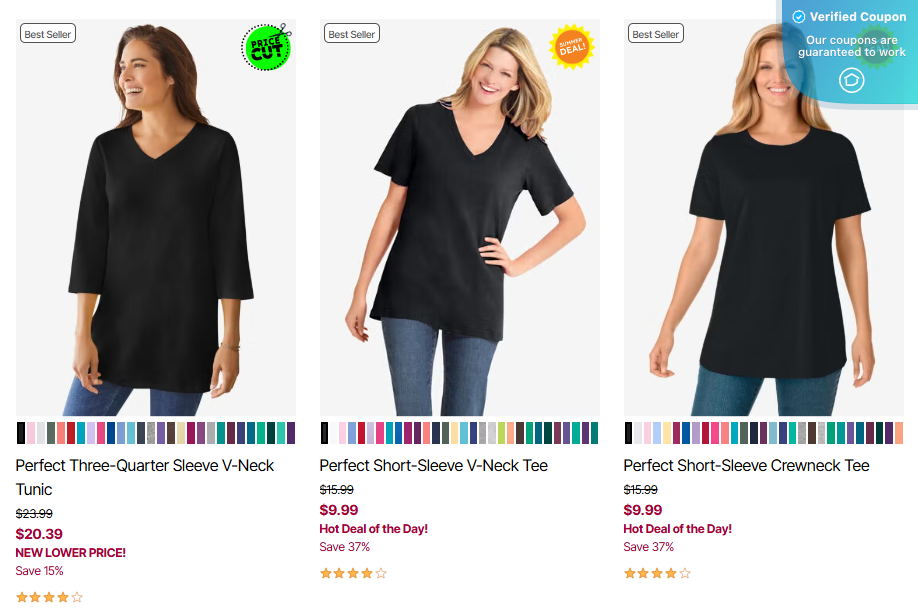
Task: Click the Best Seller badge on the Crewneck Tee
Action: pos(656,34)
